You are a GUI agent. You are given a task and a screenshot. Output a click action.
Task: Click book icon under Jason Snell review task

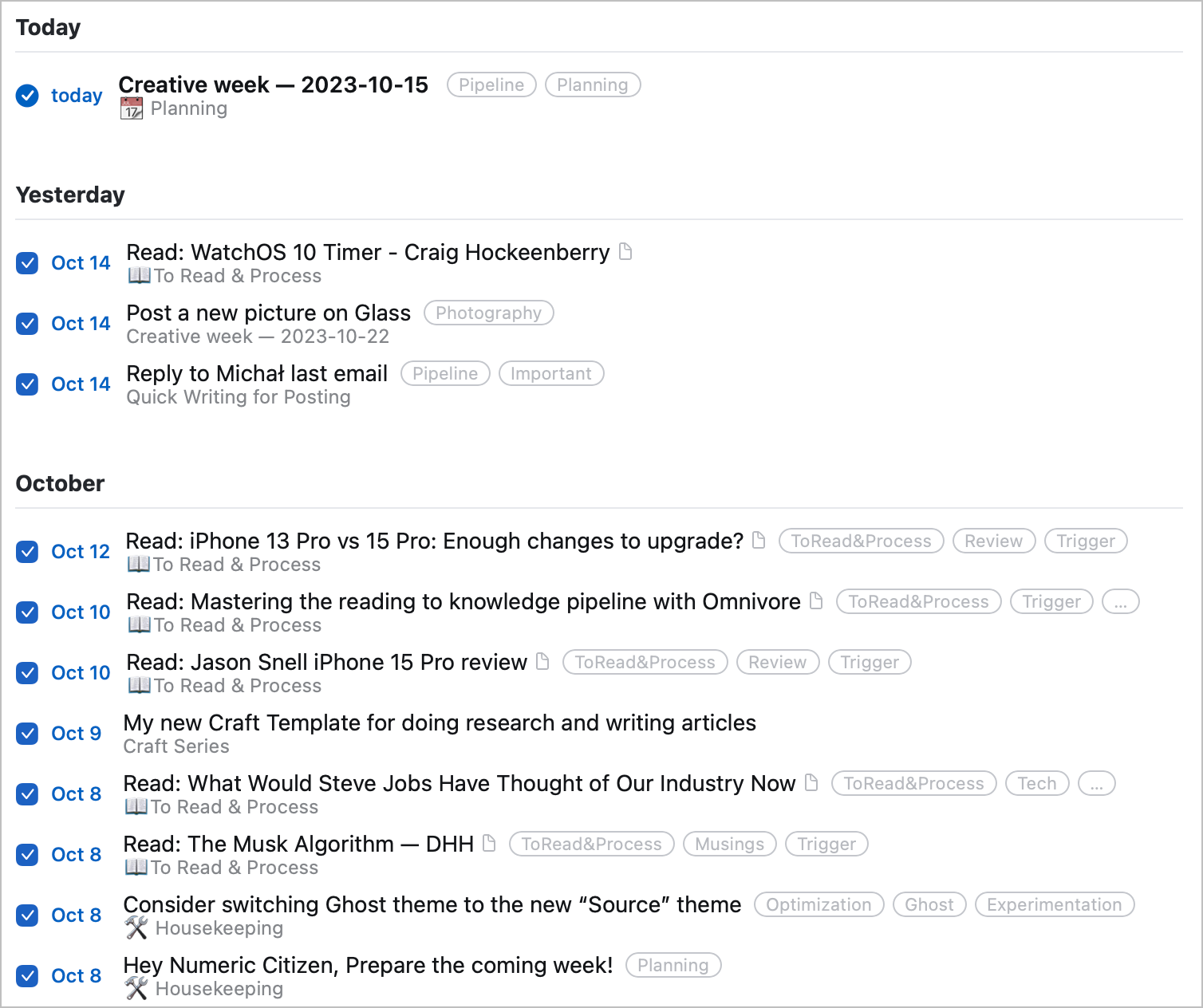139,686
